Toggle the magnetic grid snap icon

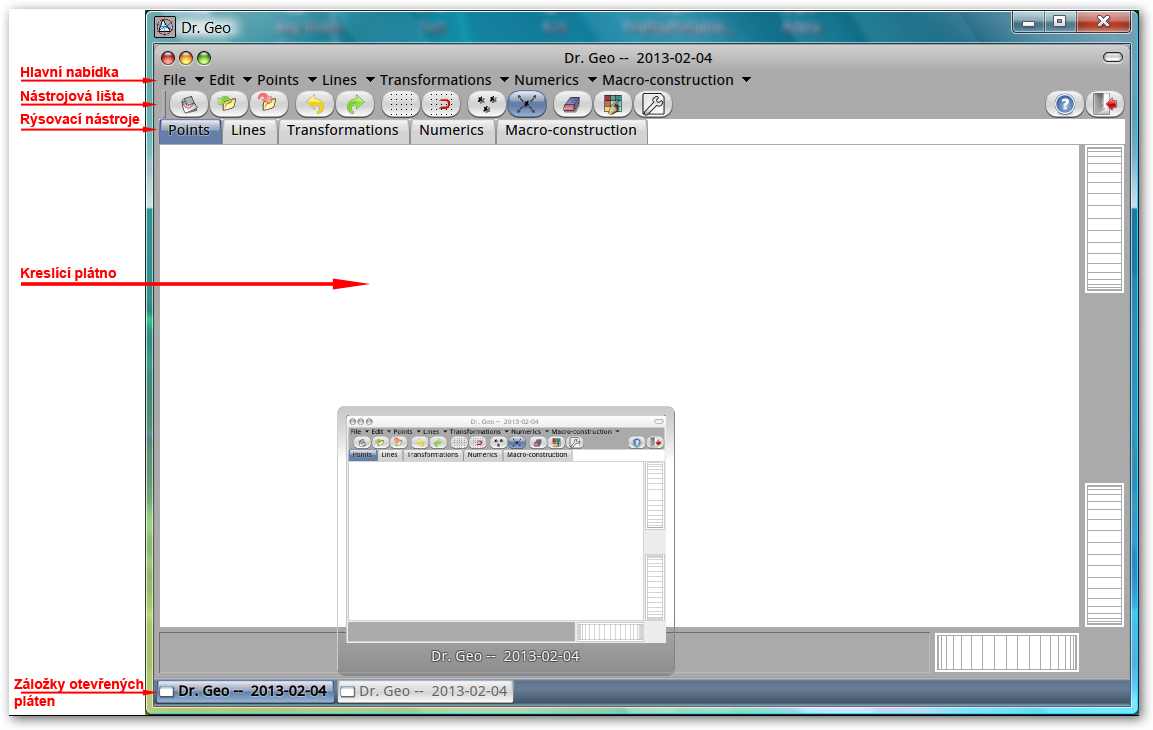[x=441, y=104]
